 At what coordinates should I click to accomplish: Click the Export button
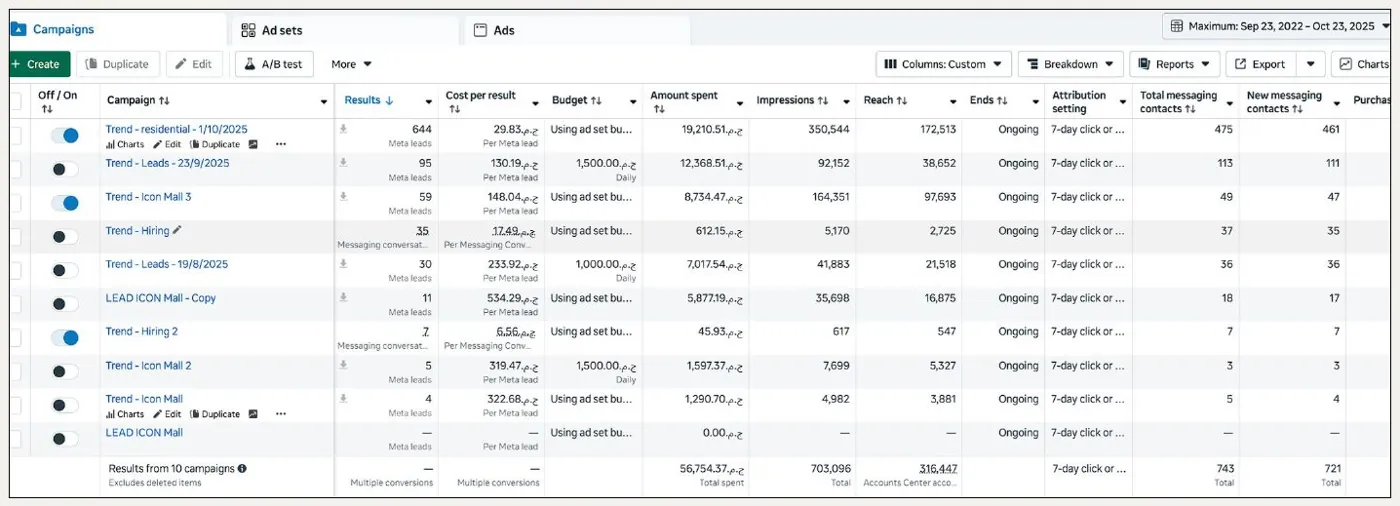pyautogui.click(x=1261, y=64)
